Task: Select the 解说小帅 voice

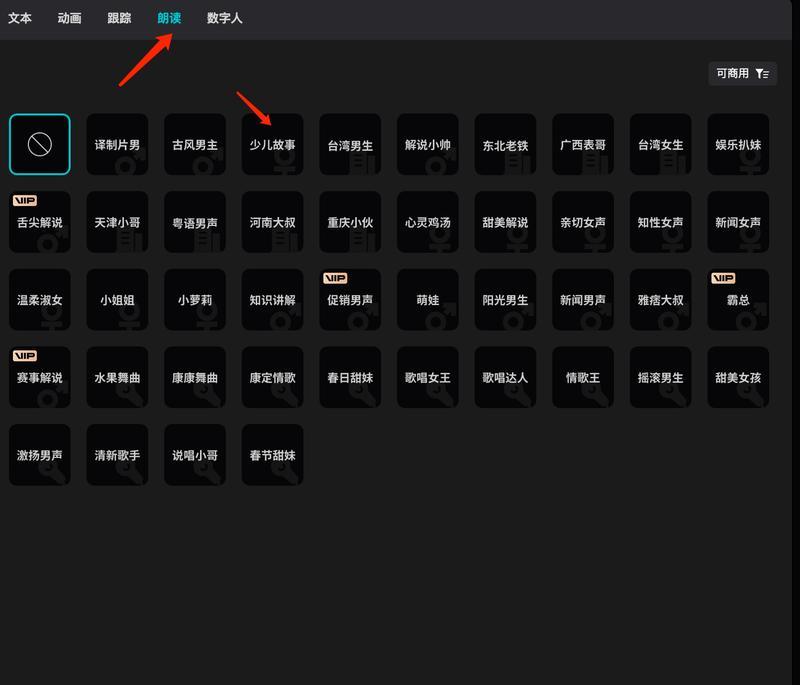Action: 428,144
